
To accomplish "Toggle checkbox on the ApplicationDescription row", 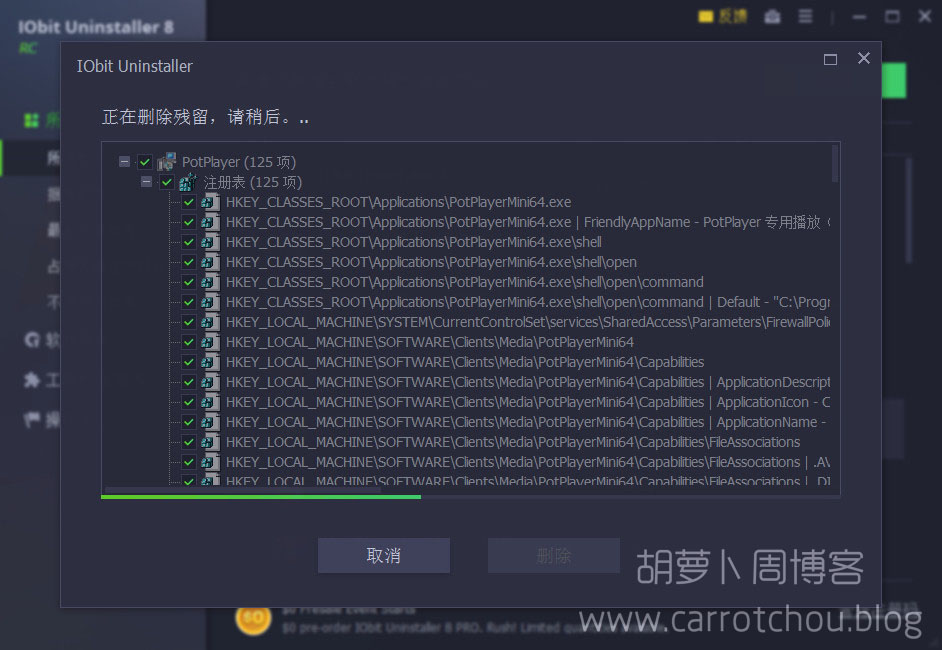I will [x=189, y=382].
